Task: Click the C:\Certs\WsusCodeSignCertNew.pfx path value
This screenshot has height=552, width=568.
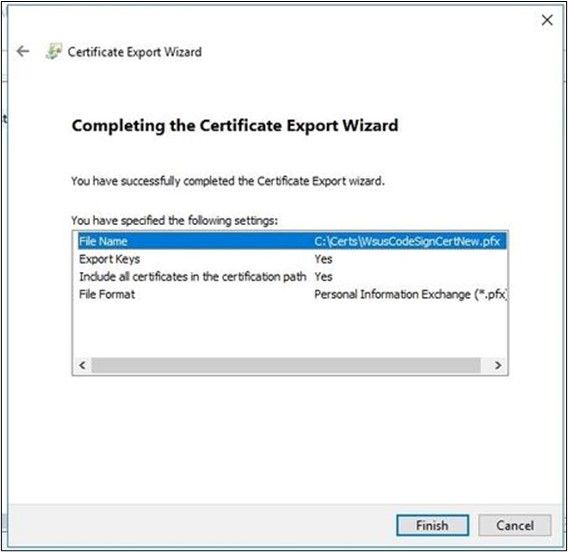Action: [407, 241]
